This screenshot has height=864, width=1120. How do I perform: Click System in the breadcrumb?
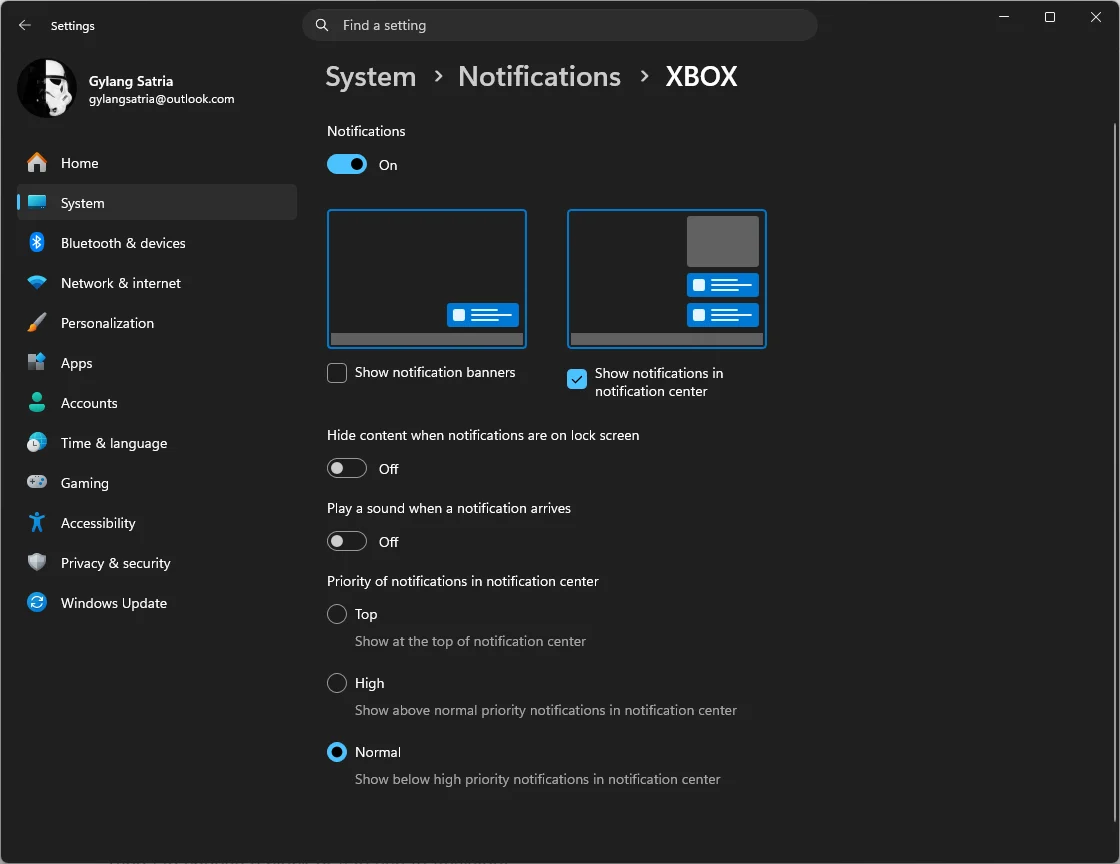(x=371, y=76)
